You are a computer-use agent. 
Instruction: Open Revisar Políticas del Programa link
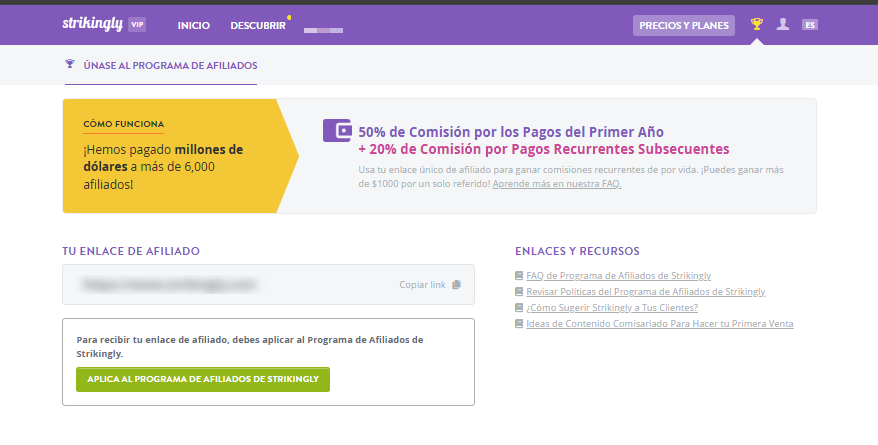coord(646,292)
